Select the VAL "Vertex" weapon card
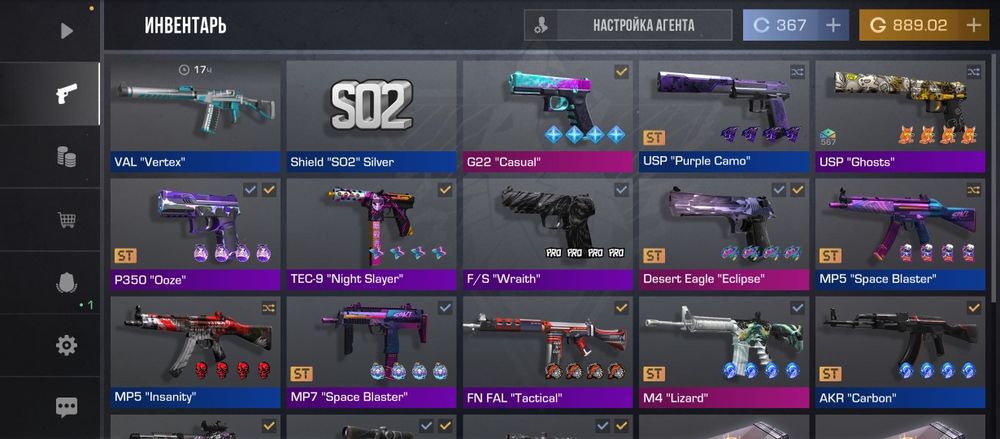 coord(195,116)
